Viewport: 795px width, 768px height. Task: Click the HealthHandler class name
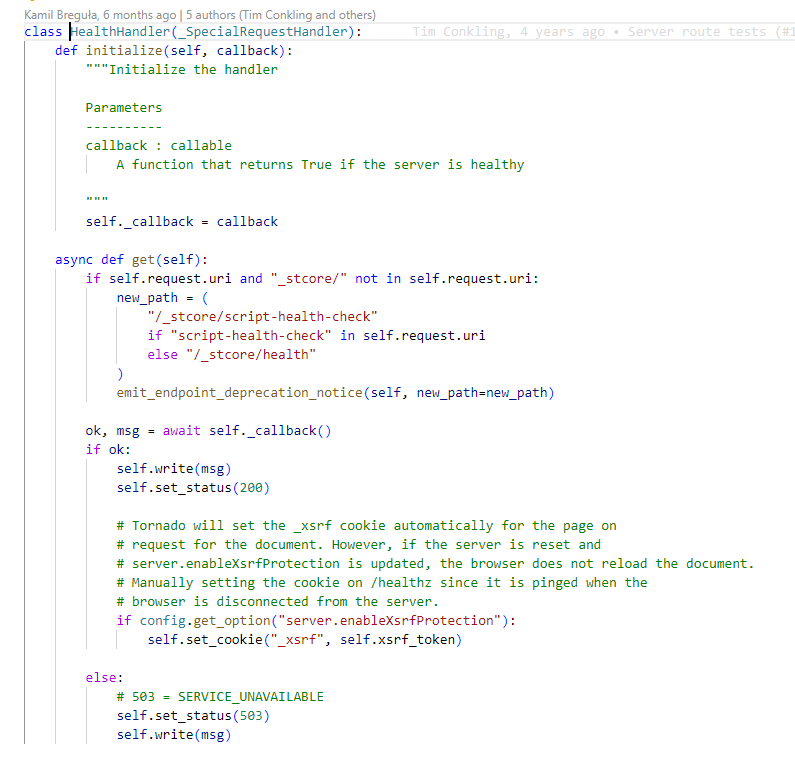click(120, 32)
